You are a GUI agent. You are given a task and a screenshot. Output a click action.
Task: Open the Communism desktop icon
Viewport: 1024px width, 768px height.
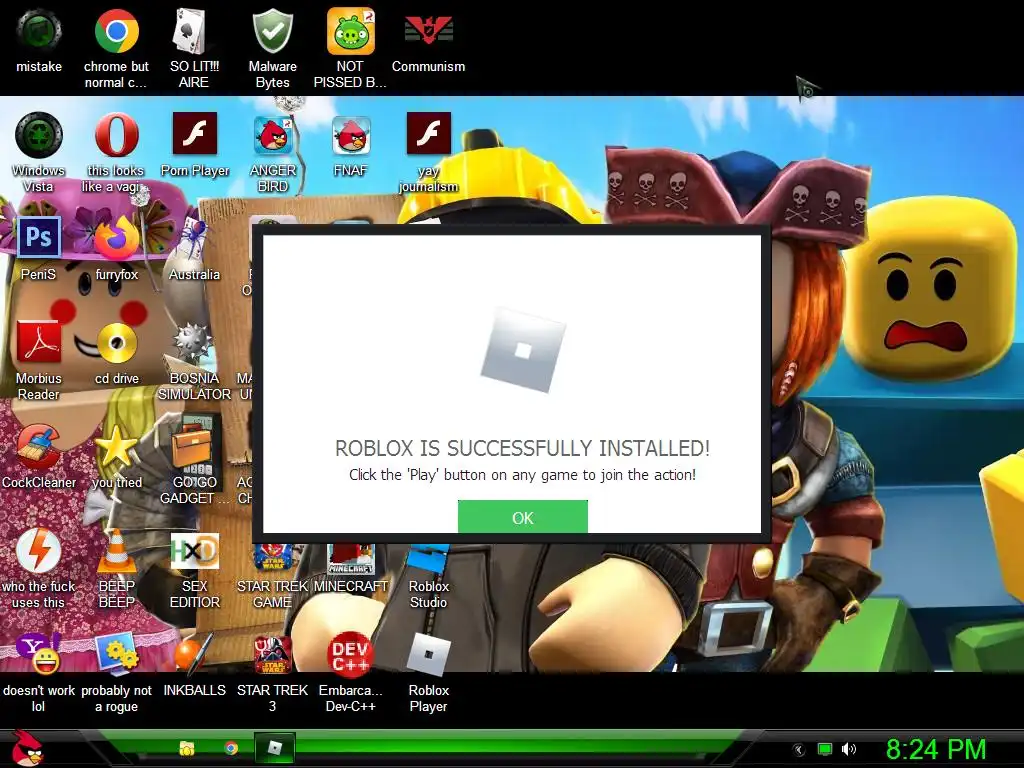[x=428, y=42]
